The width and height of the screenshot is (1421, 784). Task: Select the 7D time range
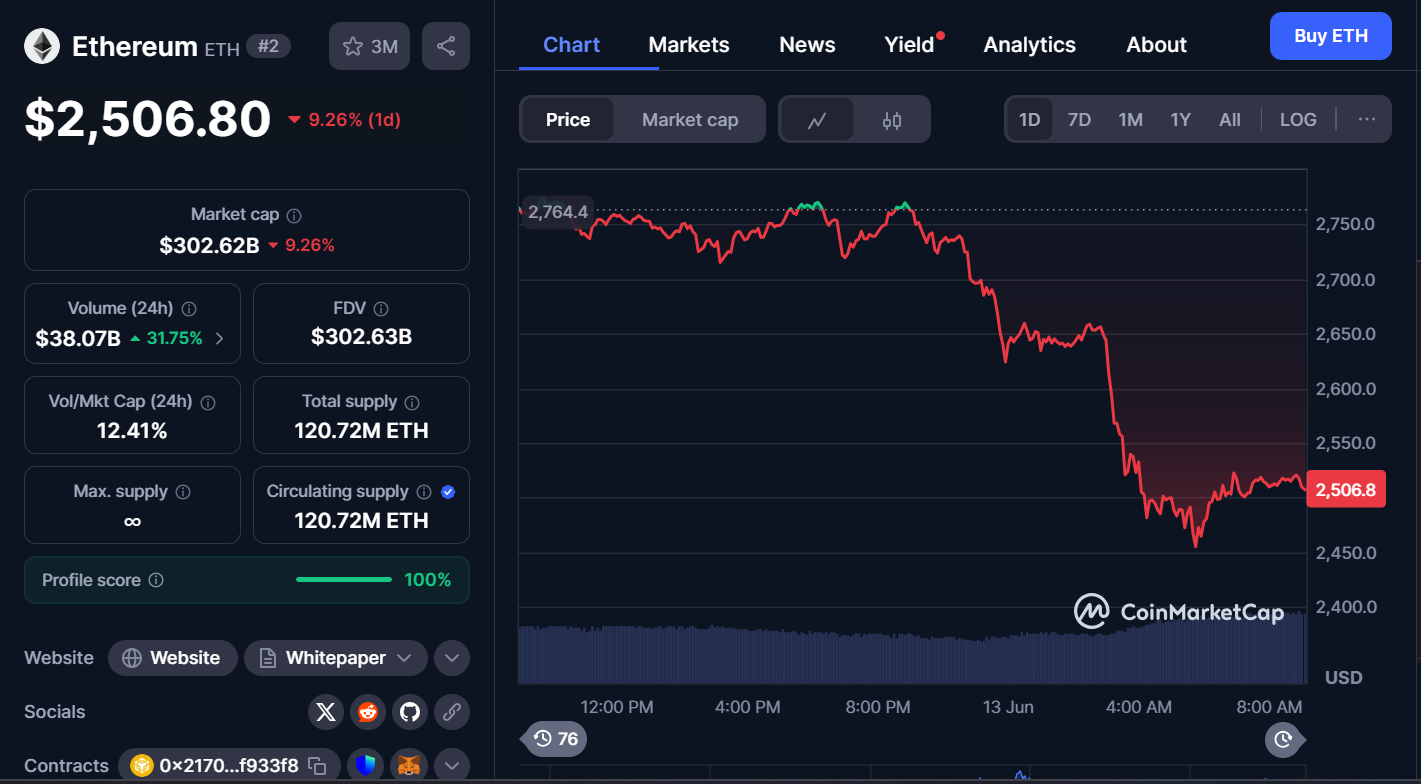1079,120
